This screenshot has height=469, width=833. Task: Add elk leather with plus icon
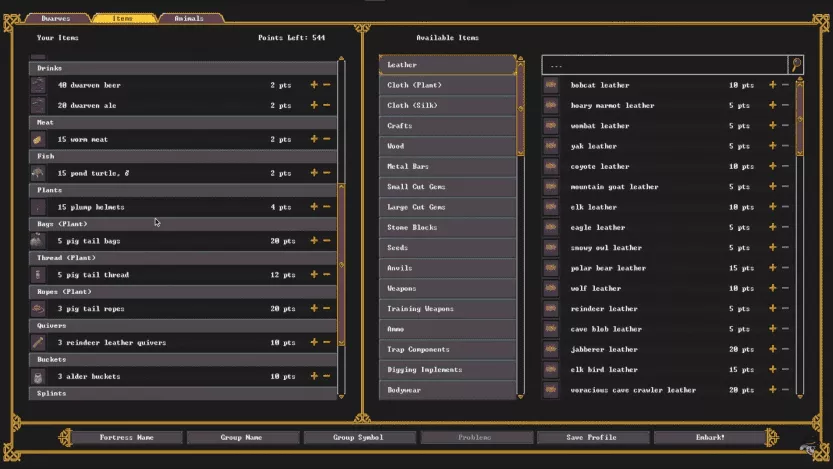point(772,207)
